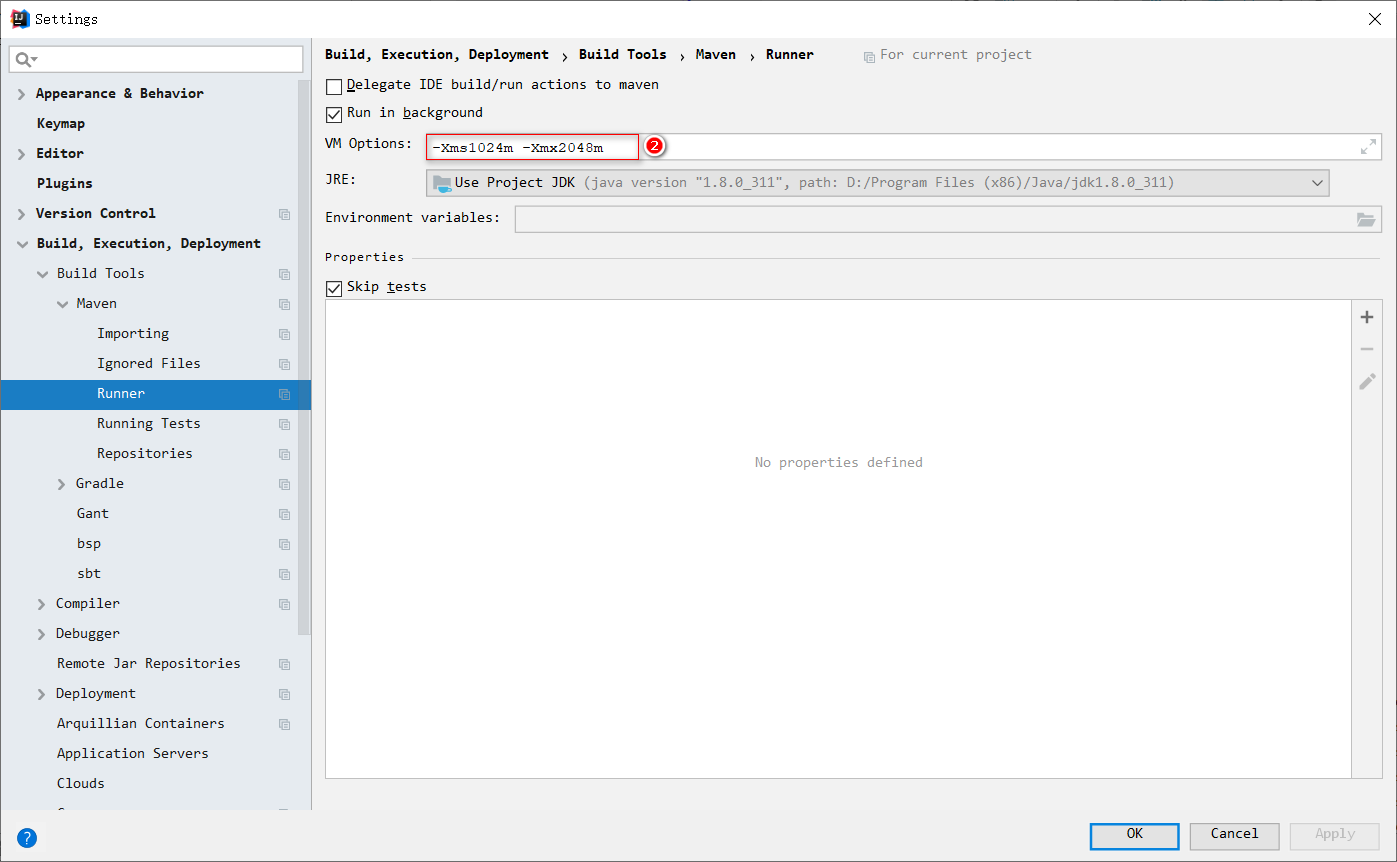Click the pencil icon to edit property
Image resolution: width=1397 pixels, height=862 pixels.
(x=1367, y=381)
